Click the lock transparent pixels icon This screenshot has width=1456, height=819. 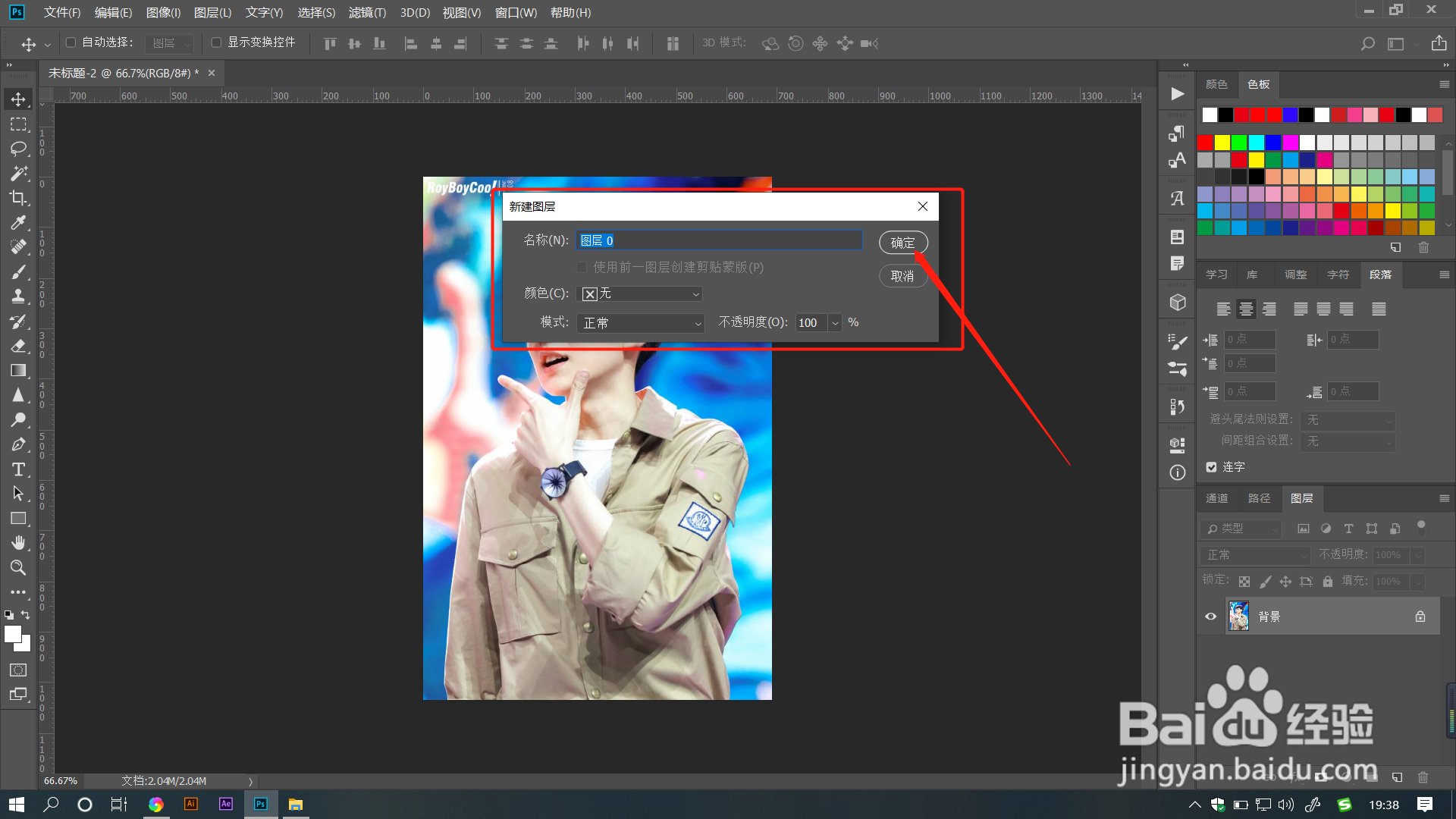(1244, 582)
